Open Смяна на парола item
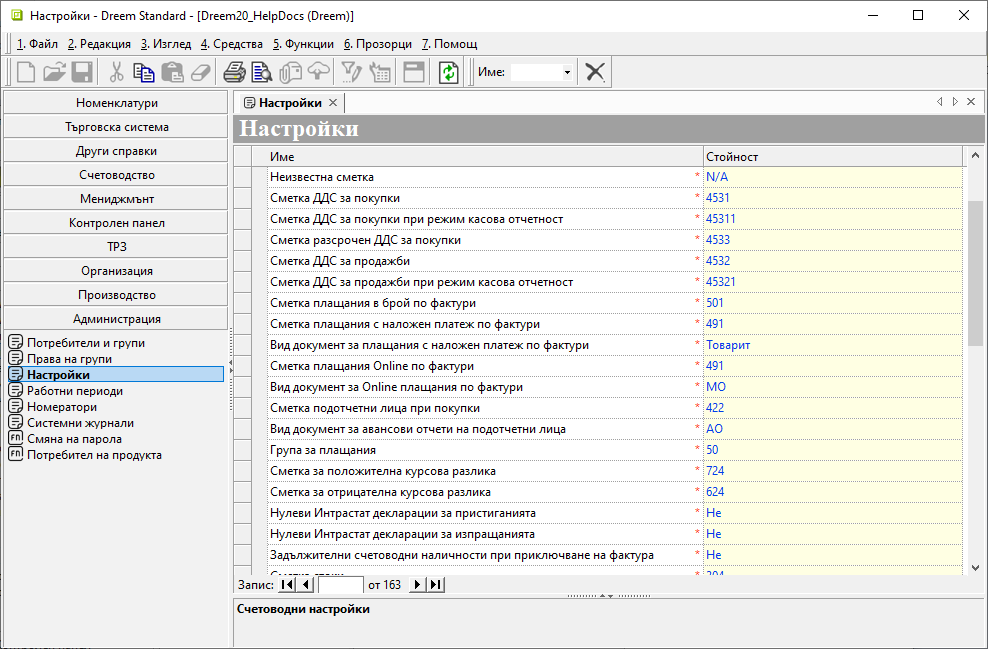The width and height of the screenshot is (988, 649). [74, 439]
